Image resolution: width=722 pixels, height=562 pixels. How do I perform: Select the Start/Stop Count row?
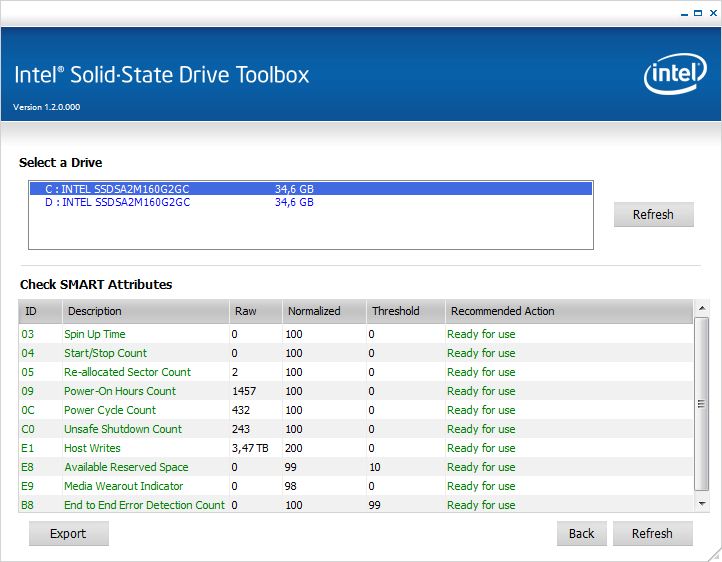click(355, 353)
